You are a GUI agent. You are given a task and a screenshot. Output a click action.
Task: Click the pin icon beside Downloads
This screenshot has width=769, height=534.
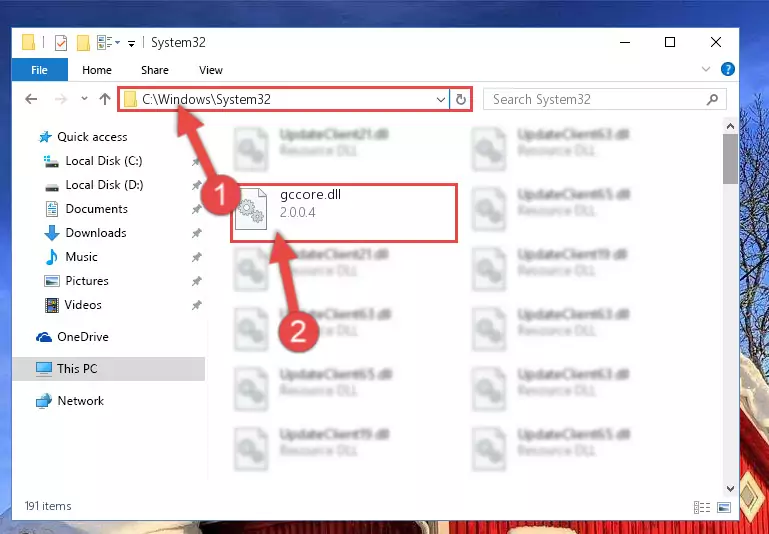(x=197, y=233)
